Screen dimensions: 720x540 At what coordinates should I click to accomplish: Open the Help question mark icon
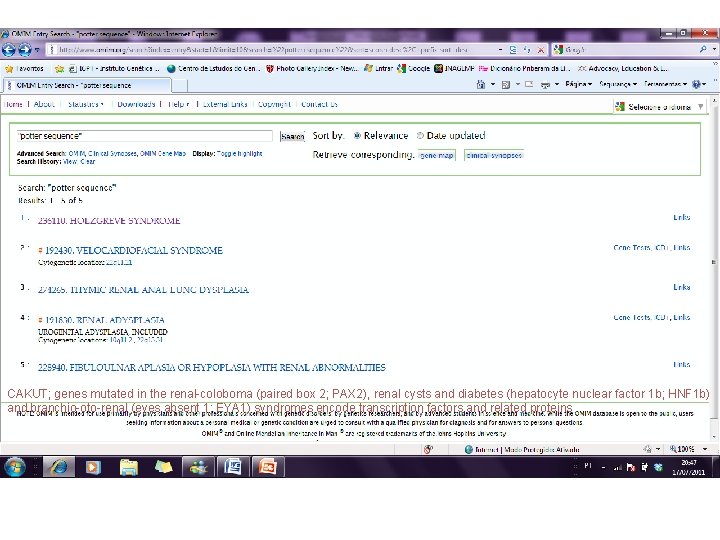tap(697, 84)
